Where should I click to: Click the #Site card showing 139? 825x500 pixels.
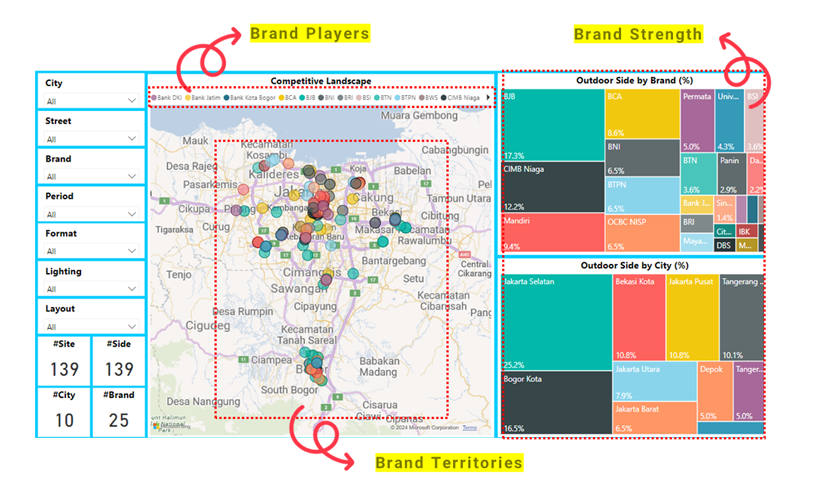click(64, 360)
